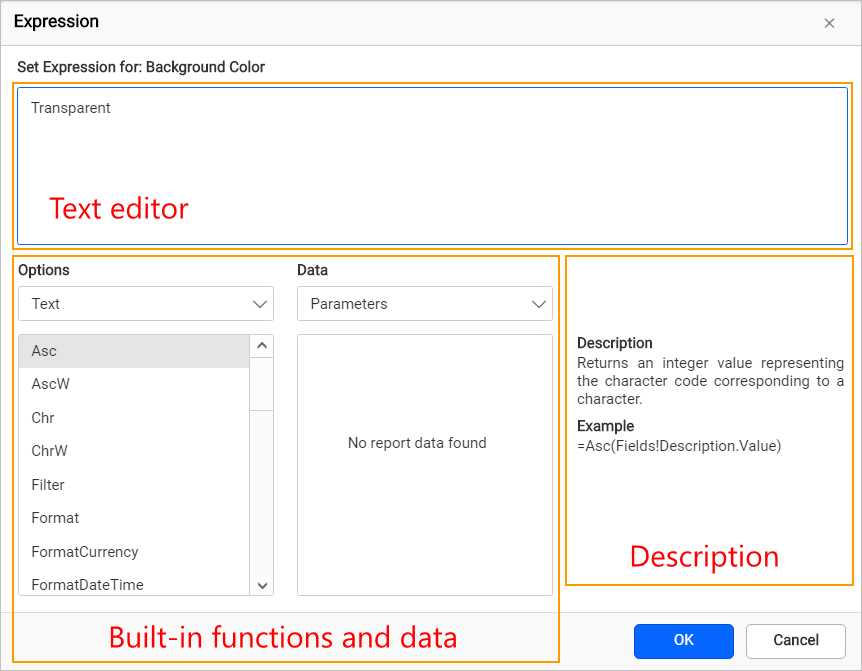Image resolution: width=862 pixels, height=671 pixels.
Task: Open the Text category dropdown
Action: 145,304
